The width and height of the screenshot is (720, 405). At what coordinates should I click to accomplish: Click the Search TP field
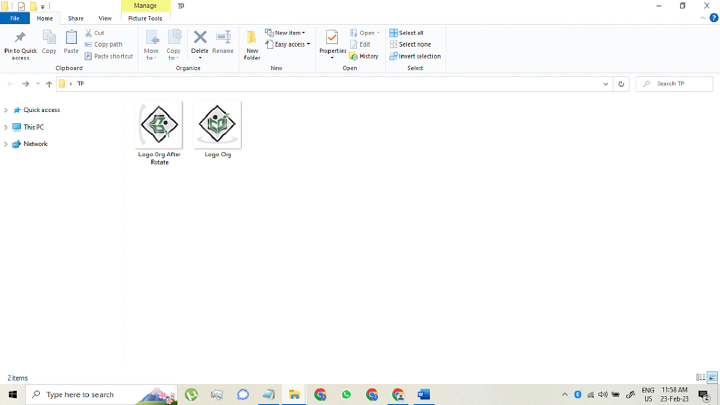click(x=674, y=84)
